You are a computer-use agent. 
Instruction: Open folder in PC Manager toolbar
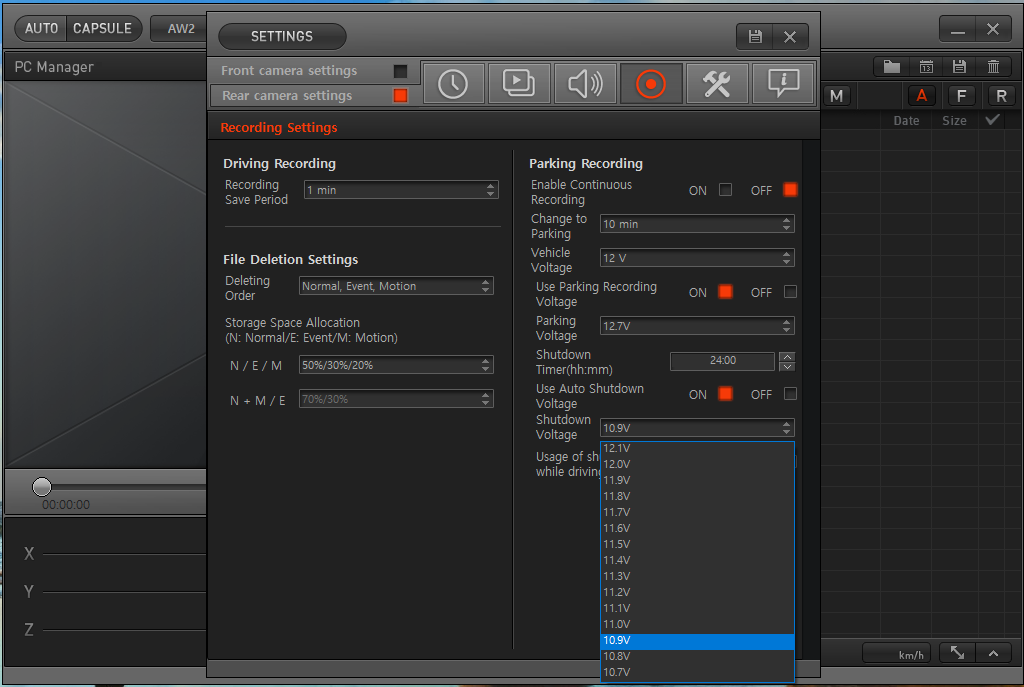[x=891, y=67]
